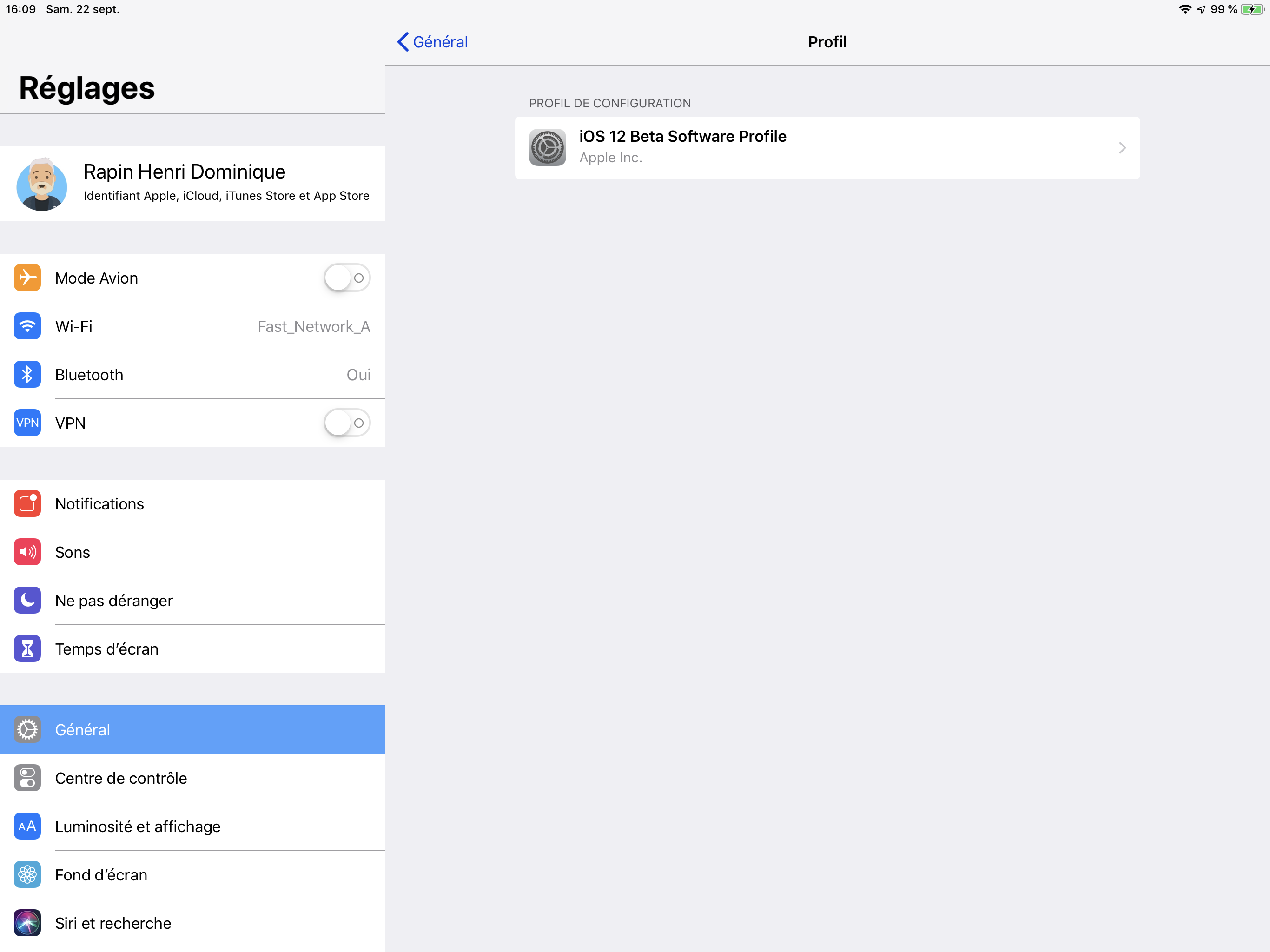Toggle the Mode Avion switch
The image size is (1270, 952).
pyautogui.click(x=346, y=278)
